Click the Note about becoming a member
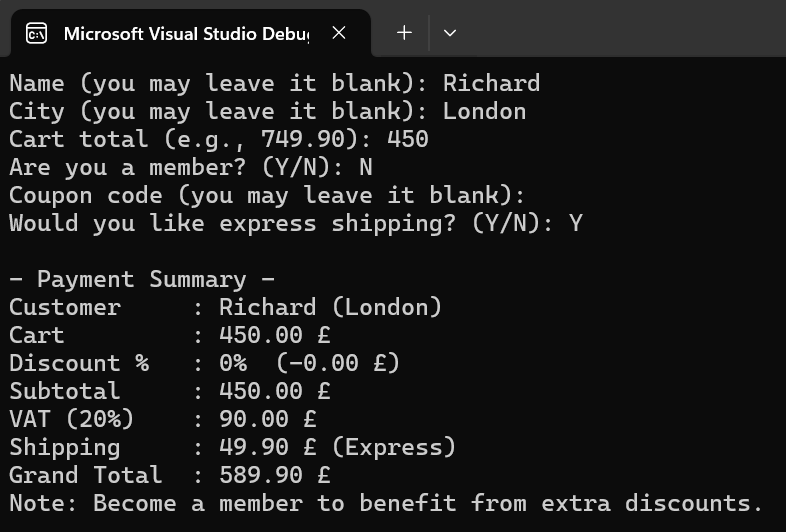The image size is (786, 532). tap(386, 503)
